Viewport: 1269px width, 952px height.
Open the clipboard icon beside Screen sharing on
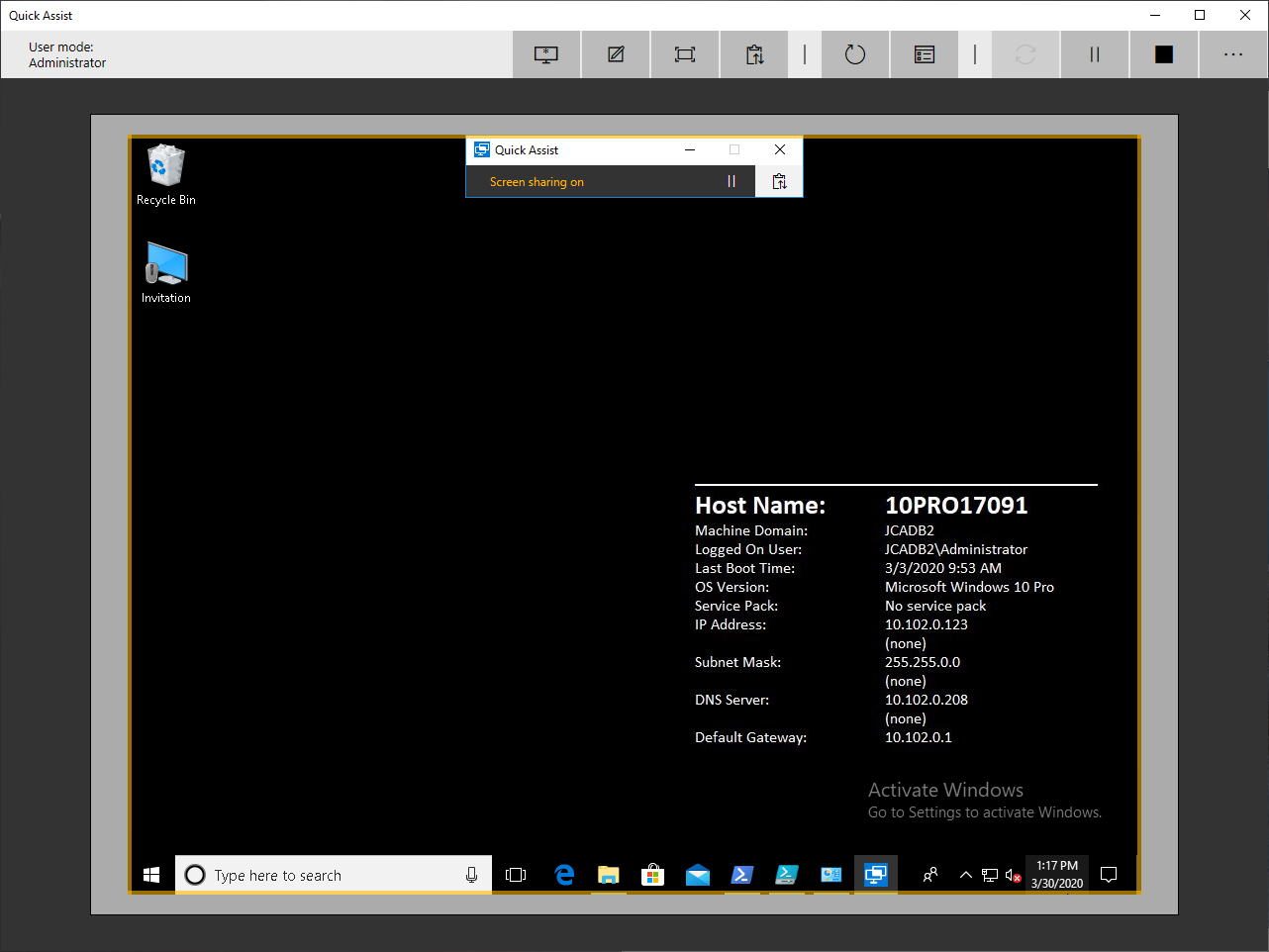[779, 181]
